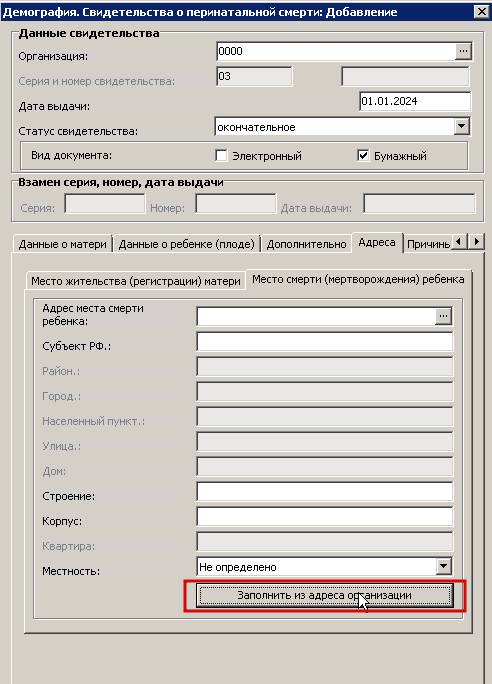This screenshot has height=684, width=492.
Task: Expand the Статус свидетельства dropdown
Action: click(x=461, y=127)
